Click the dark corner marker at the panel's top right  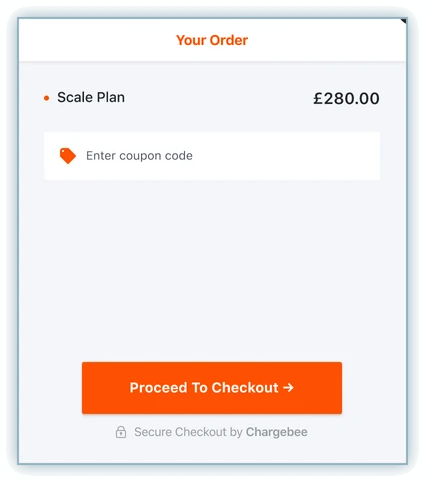[x=403, y=21]
